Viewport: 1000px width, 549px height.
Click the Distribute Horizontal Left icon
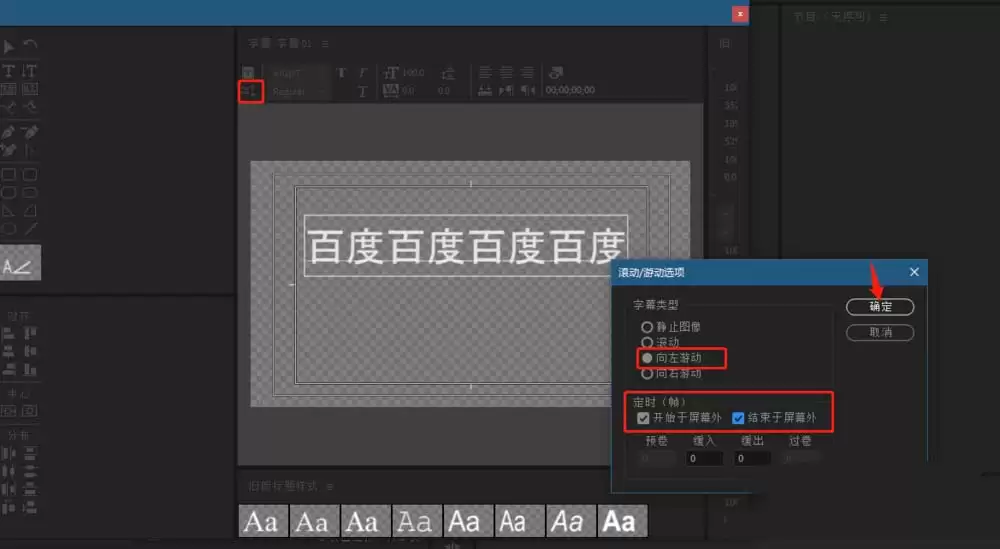click(9, 453)
